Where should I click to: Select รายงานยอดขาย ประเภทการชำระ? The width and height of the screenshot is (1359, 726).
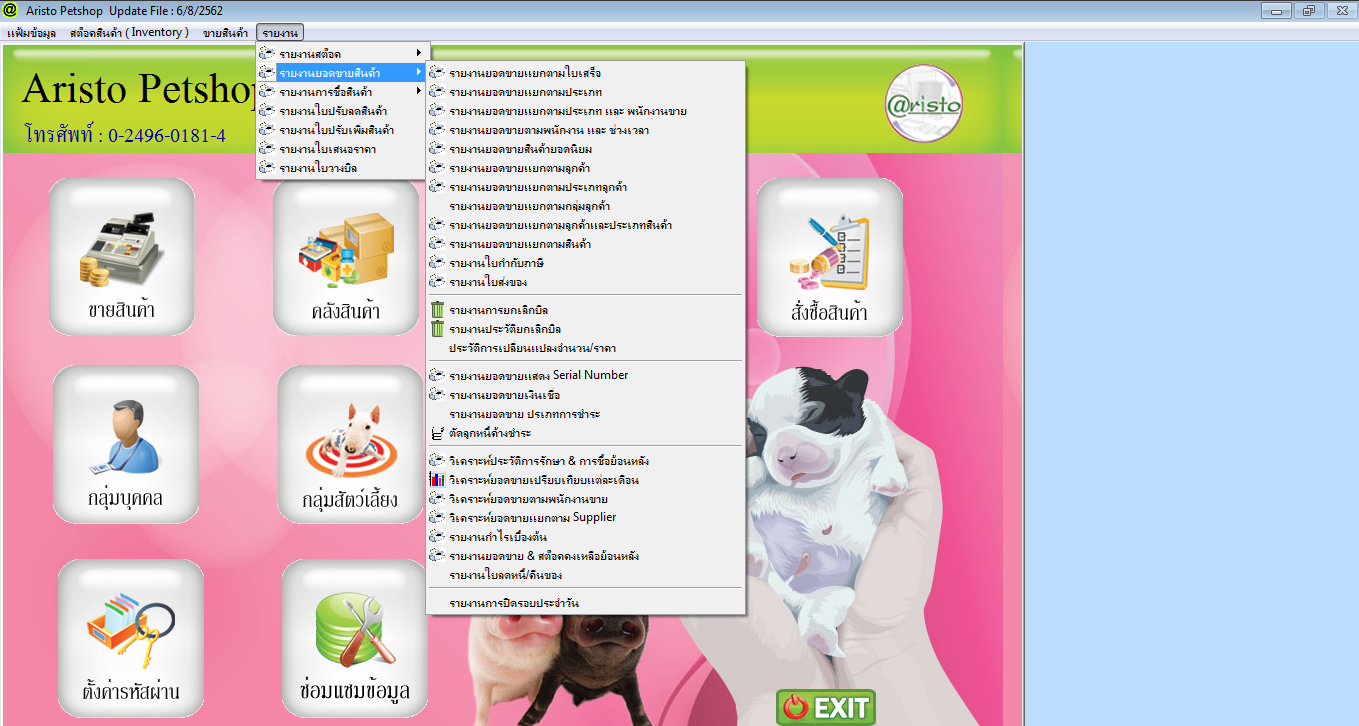pyautogui.click(x=585, y=414)
